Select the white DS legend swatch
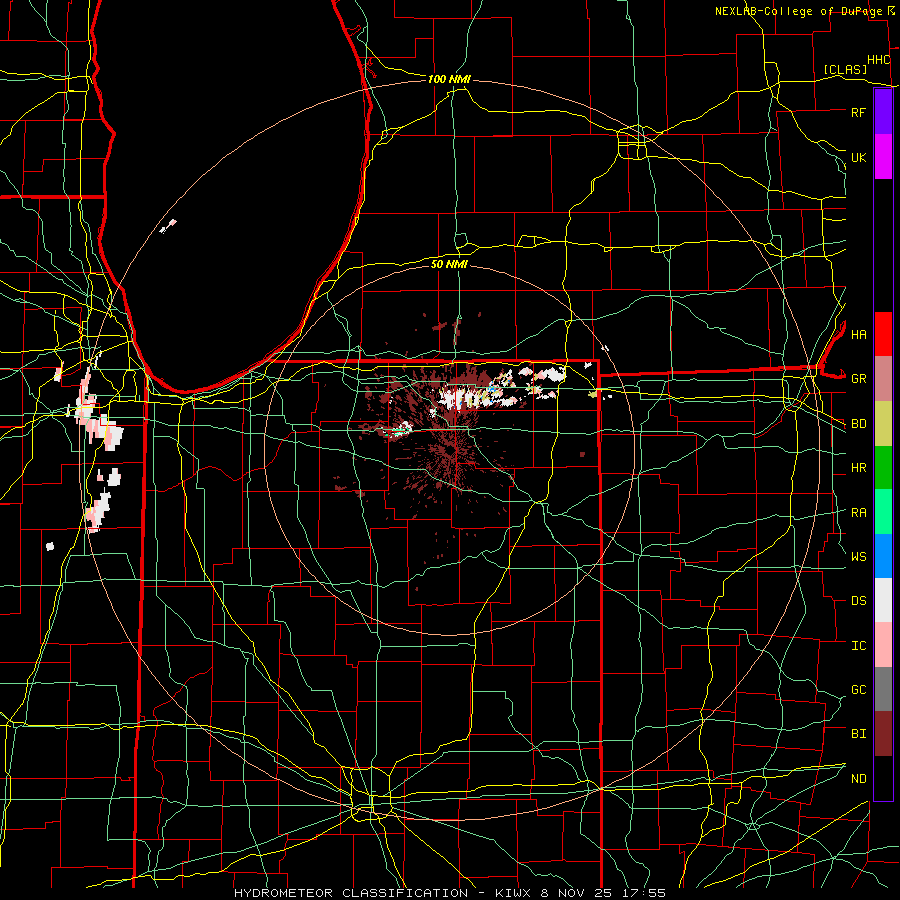The height and width of the screenshot is (900, 900). pyautogui.click(x=883, y=600)
